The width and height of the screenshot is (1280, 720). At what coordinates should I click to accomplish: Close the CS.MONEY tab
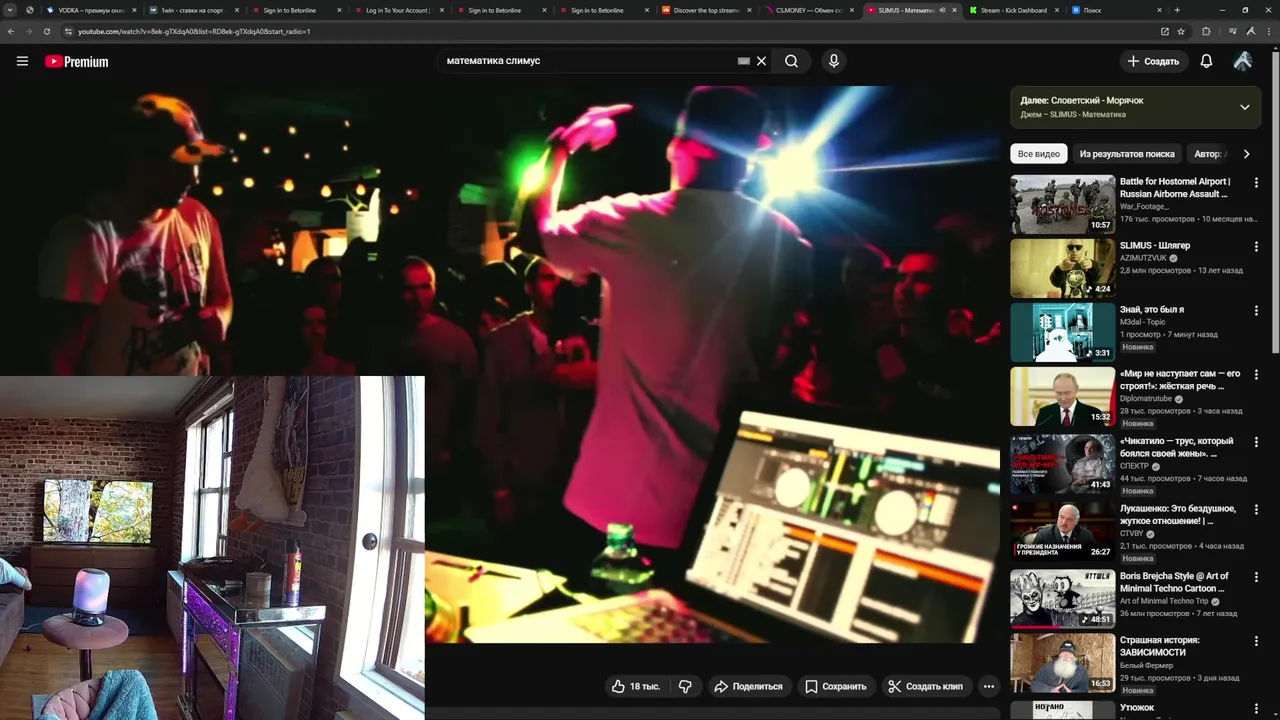[x=851, y=10]
